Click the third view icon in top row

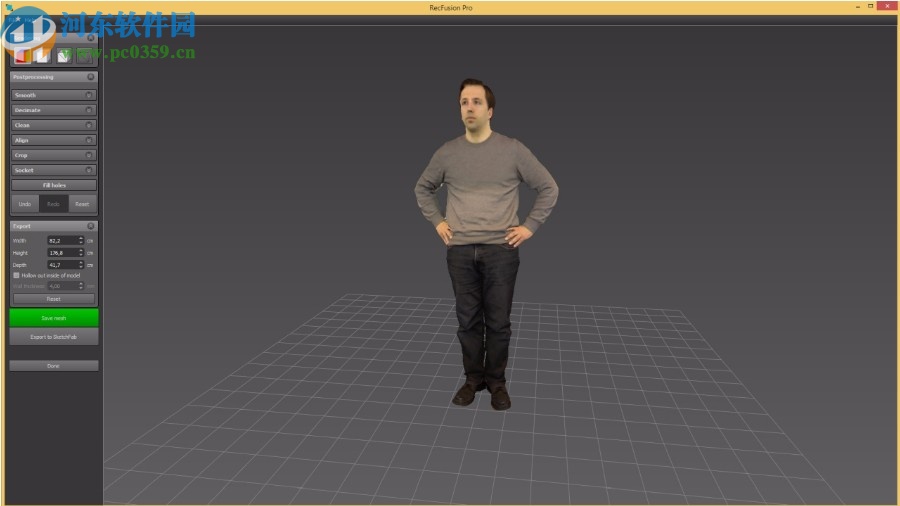(64, 56)
